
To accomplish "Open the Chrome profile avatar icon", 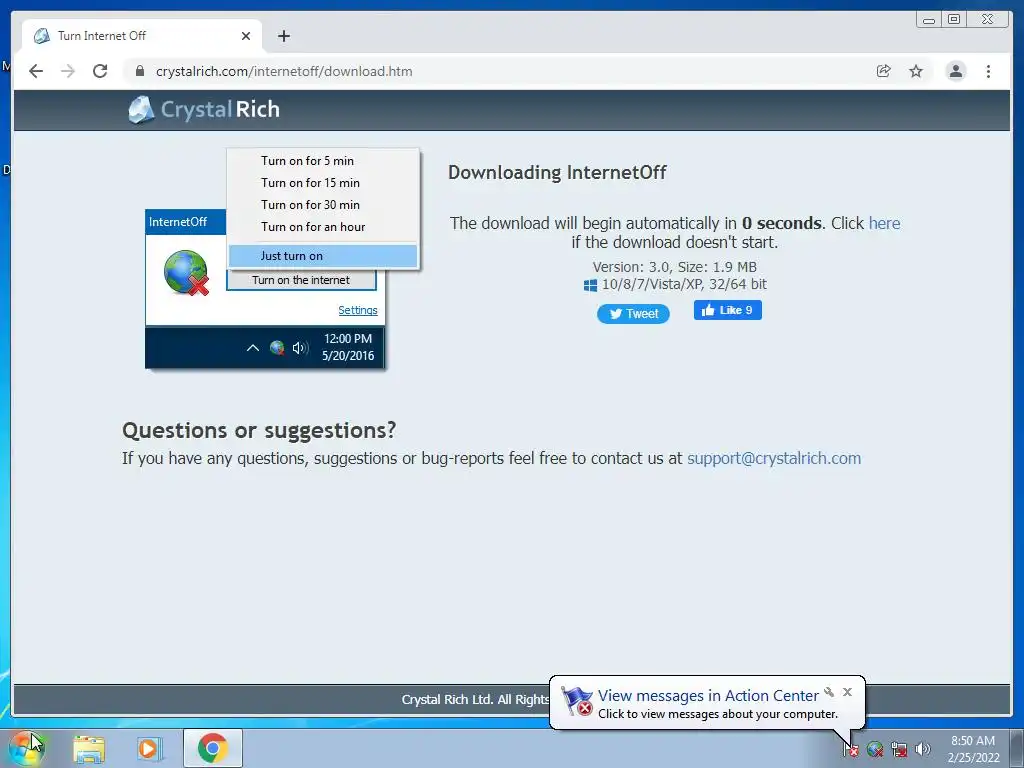I will (x=955, y=71).
